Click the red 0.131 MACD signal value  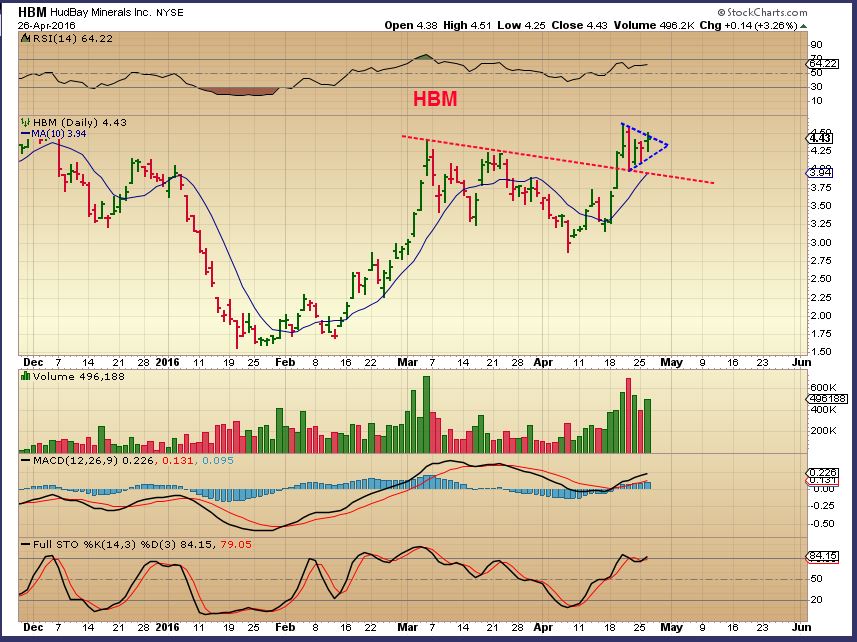click(178, 461)
